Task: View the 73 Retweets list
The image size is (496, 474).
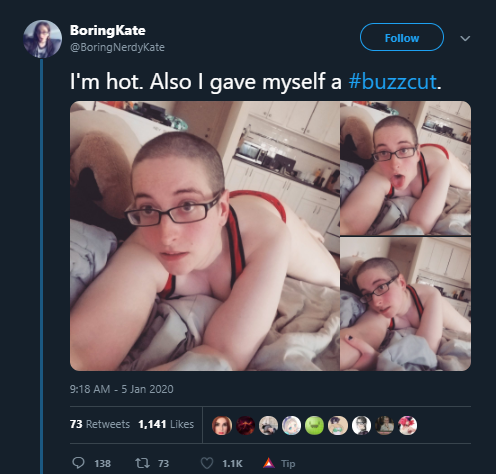Action: 100,424
